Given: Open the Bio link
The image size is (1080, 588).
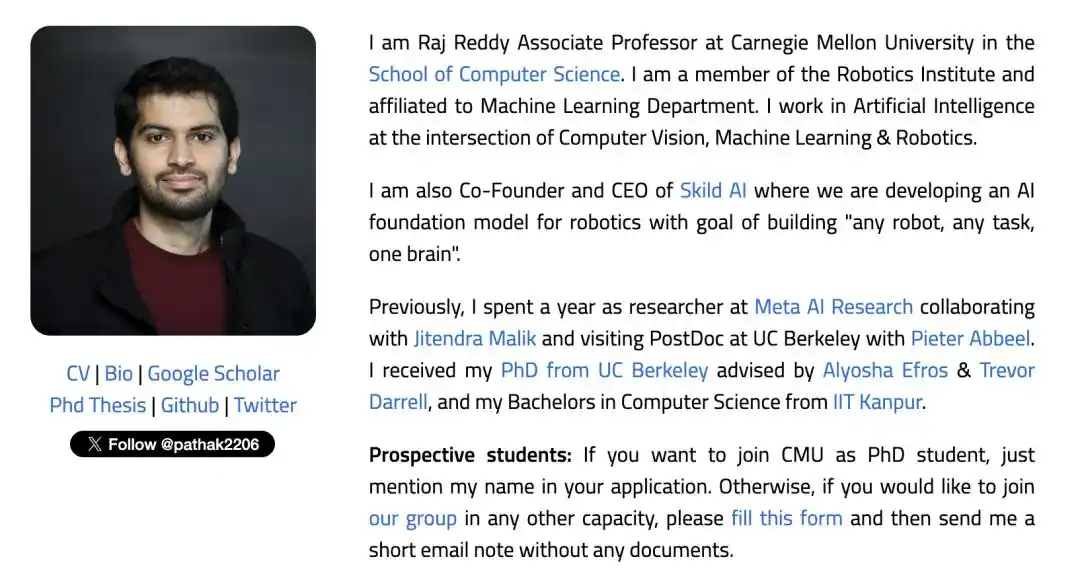Looking at the screenshot, I should tap(118, 374).
